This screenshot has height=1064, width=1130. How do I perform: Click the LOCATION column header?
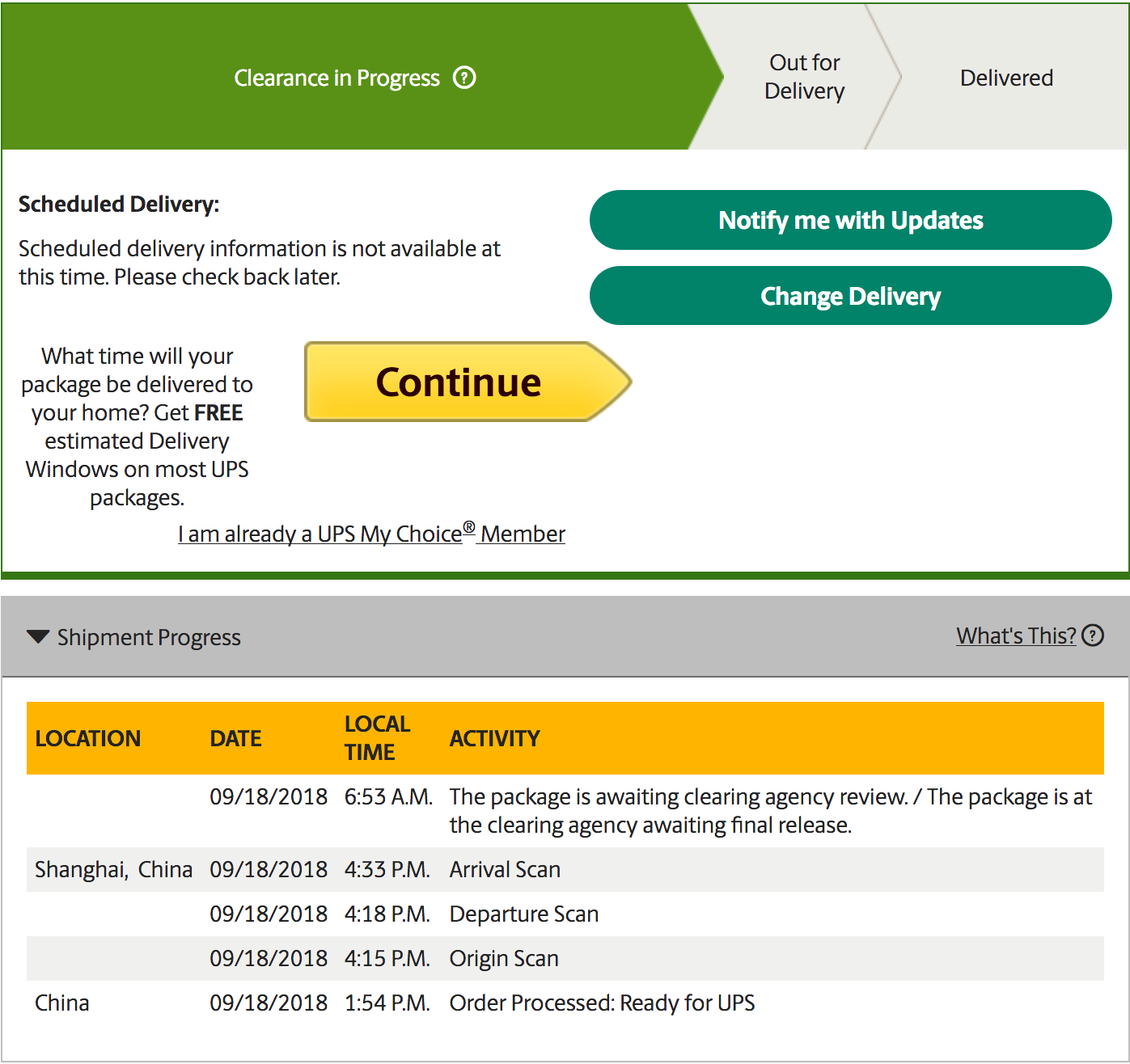[88, 738]
